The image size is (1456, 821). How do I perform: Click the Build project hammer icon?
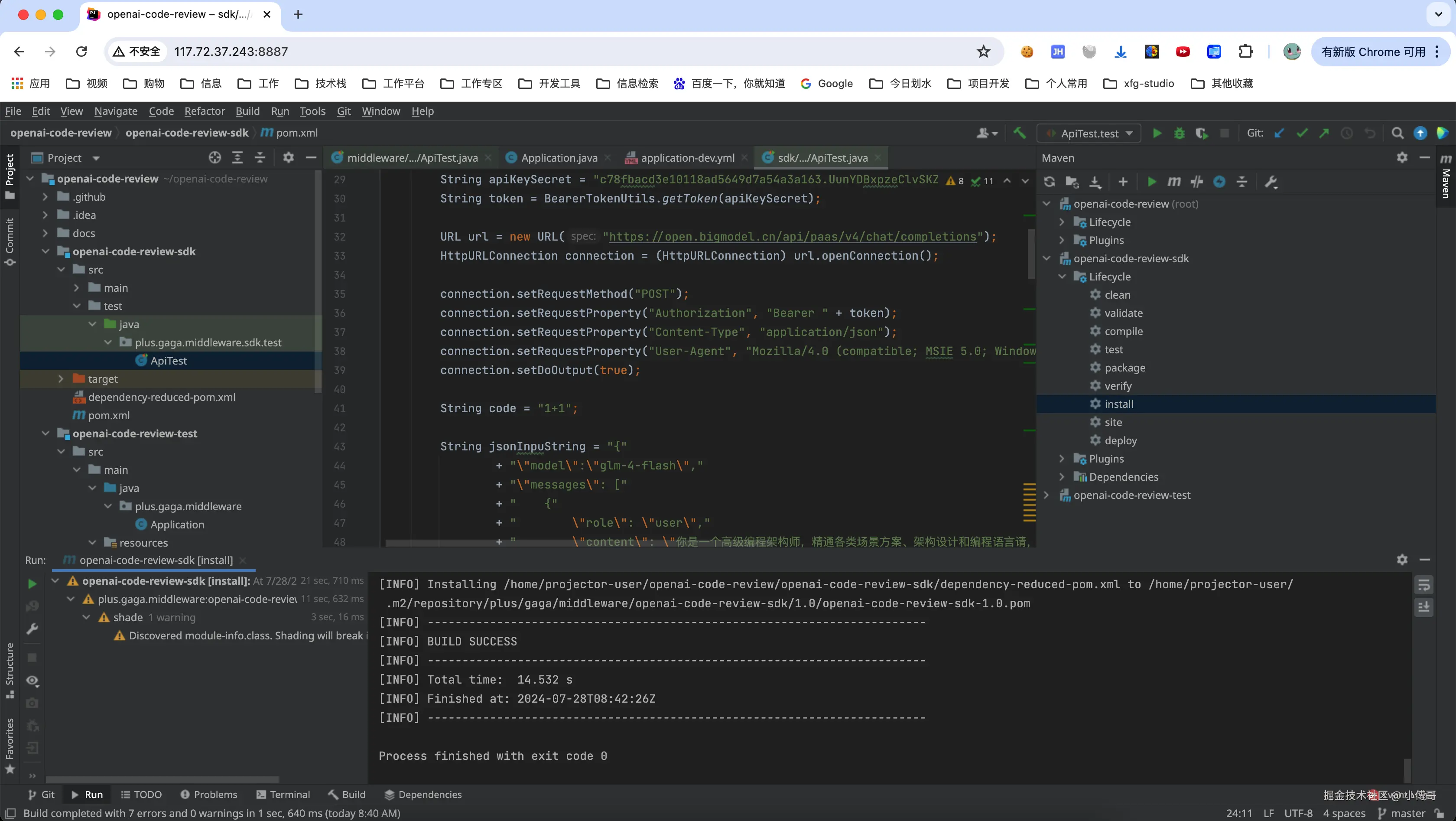tap(1019, 134)
